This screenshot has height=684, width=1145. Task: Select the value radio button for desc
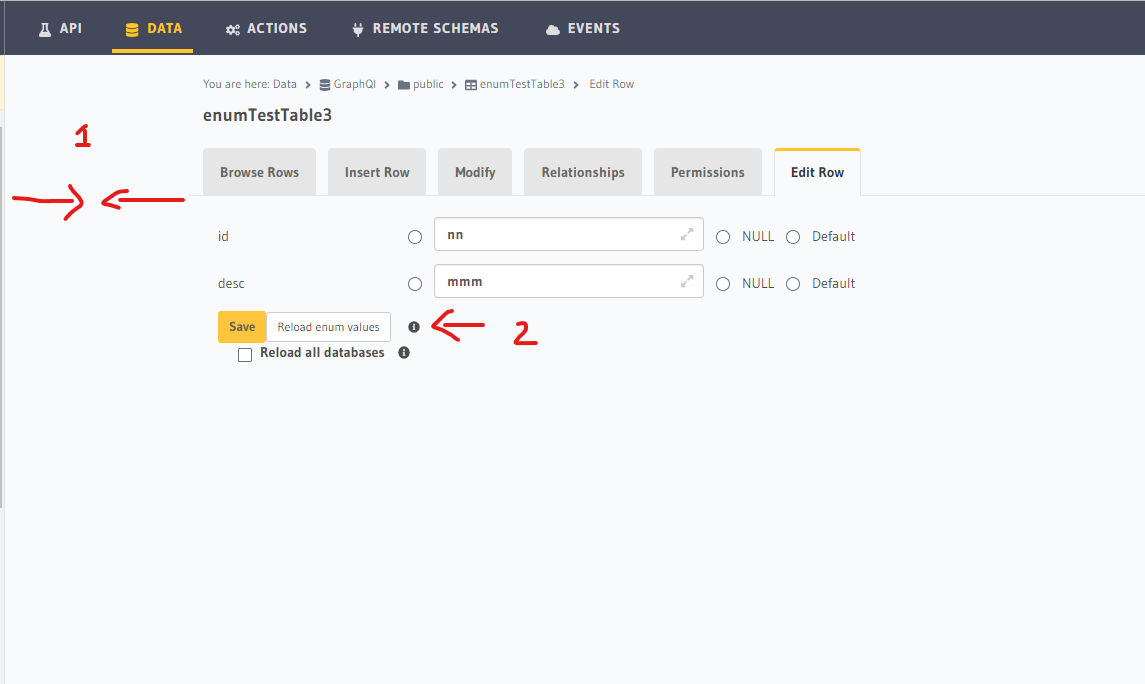[415, 284]
